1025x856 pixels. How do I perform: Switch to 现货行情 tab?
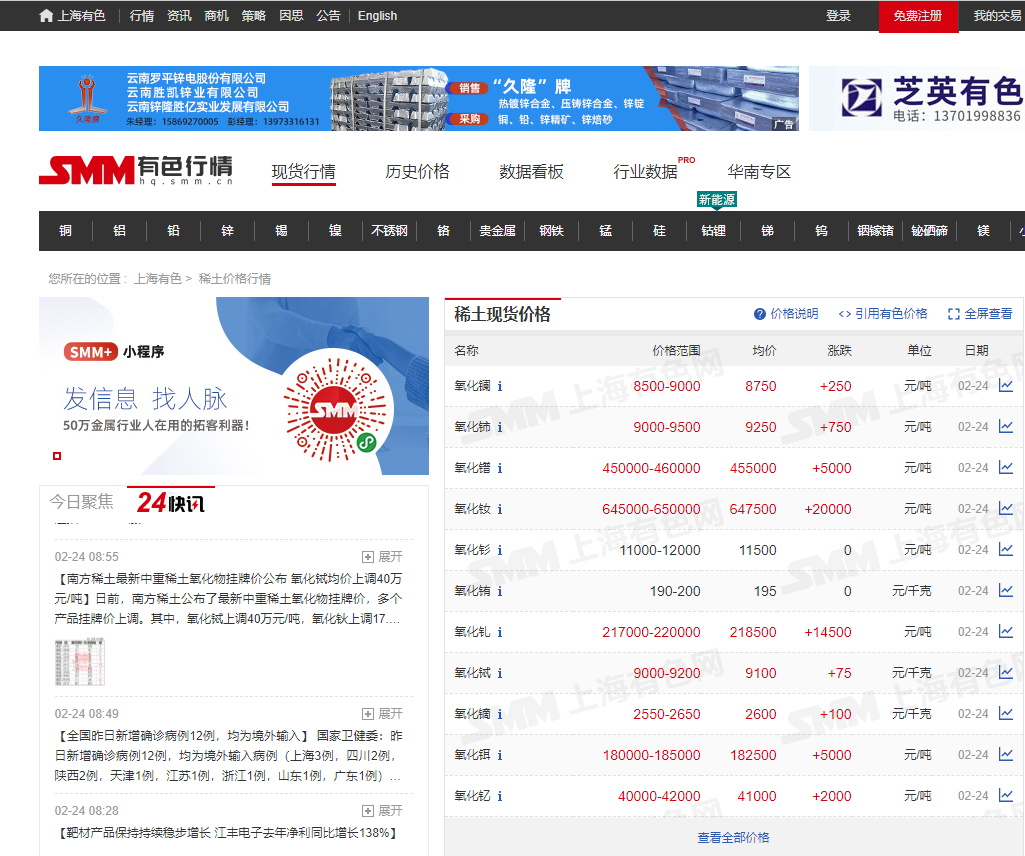[x=304, y=172]
